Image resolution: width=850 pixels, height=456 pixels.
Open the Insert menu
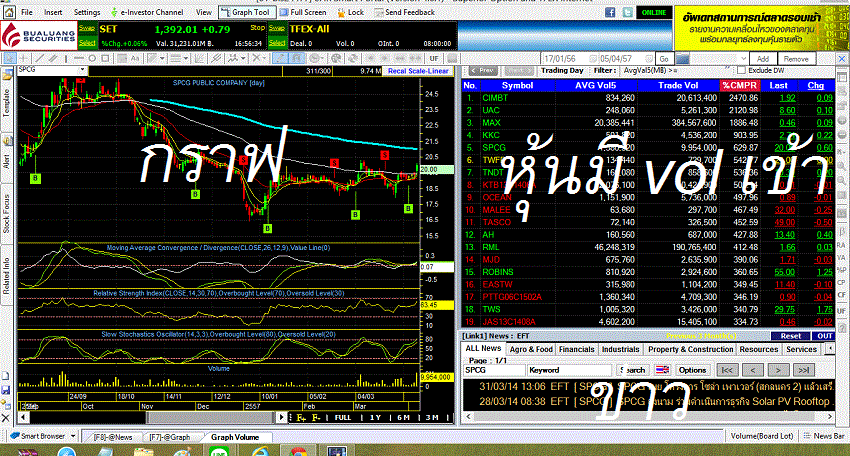pyautogui.click(x=53, y=12)
